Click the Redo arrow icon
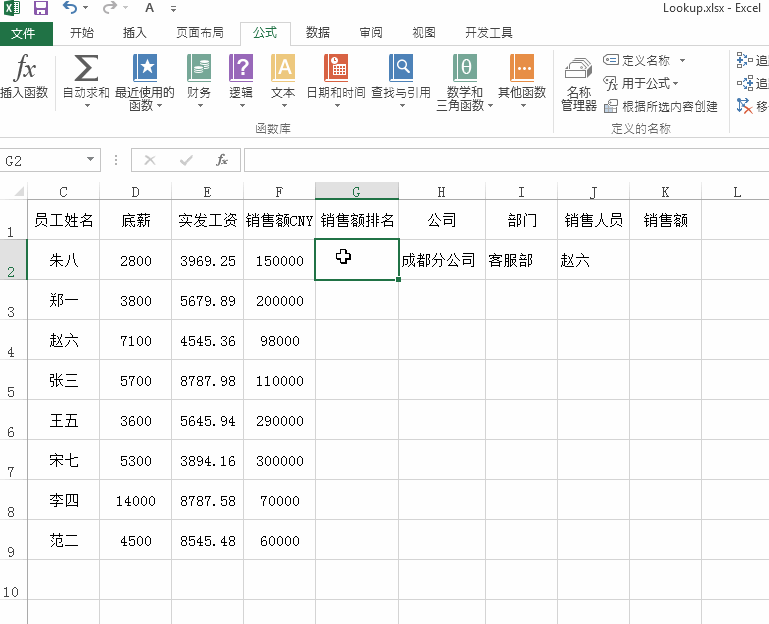The image size is (769, 624). 110,8
